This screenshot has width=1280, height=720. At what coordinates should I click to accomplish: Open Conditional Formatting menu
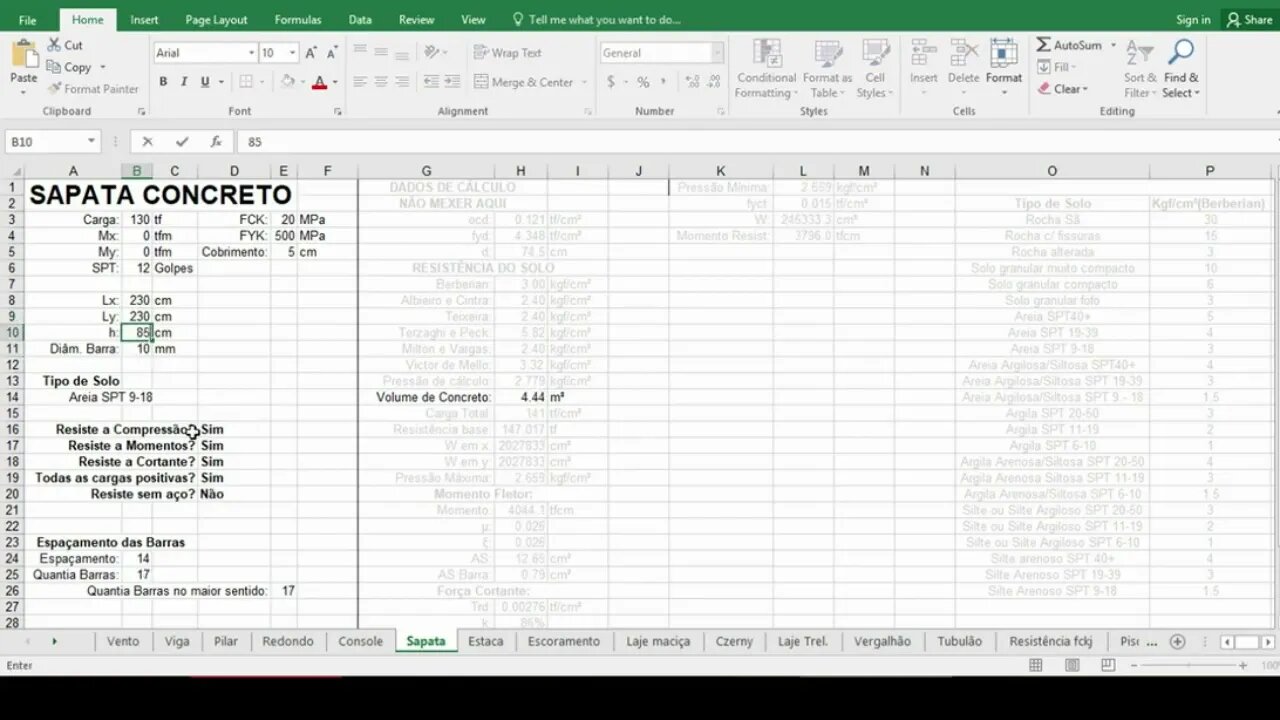[x=766, y=69]
